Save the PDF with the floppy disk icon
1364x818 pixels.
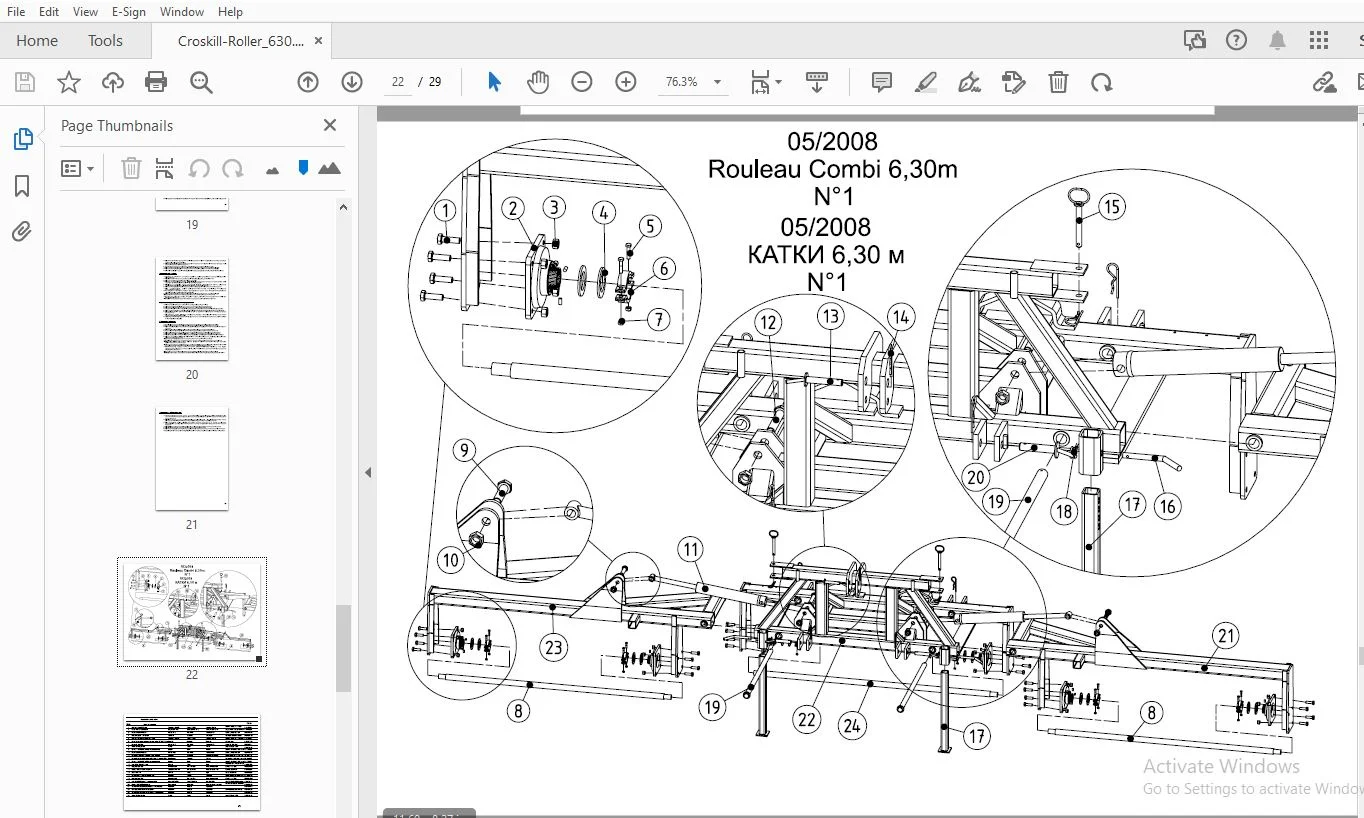24,82
